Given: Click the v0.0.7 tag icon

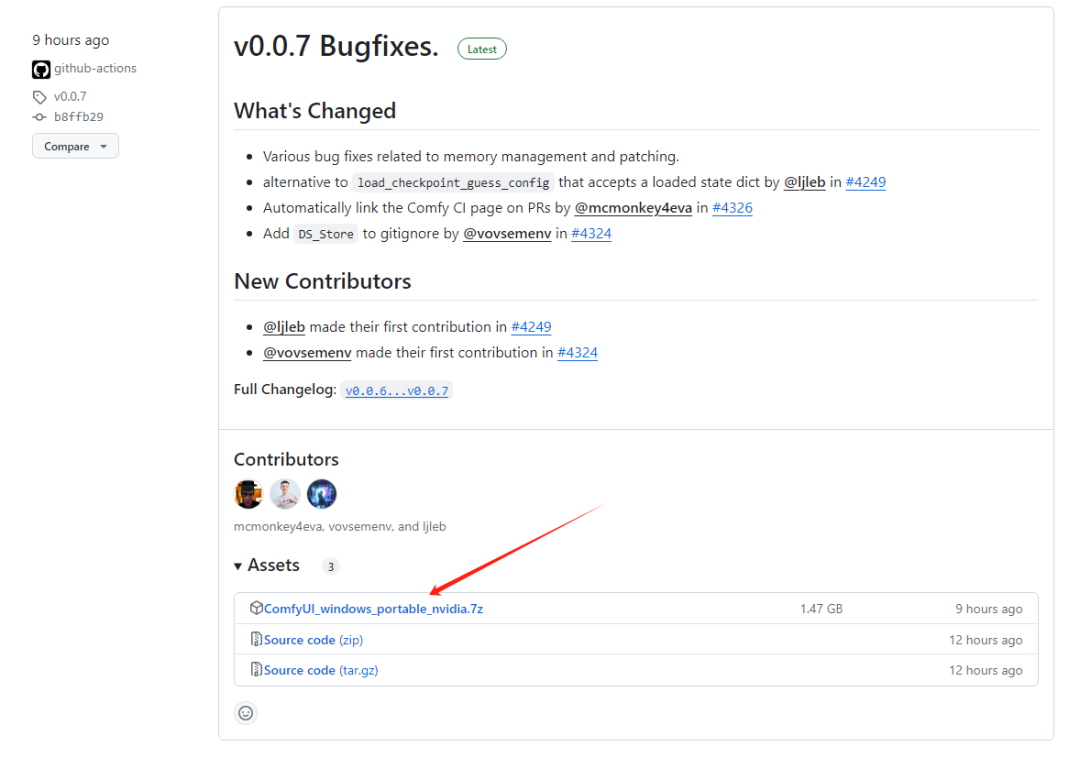Looking at the screenshot, I should [x=39, y=97].
